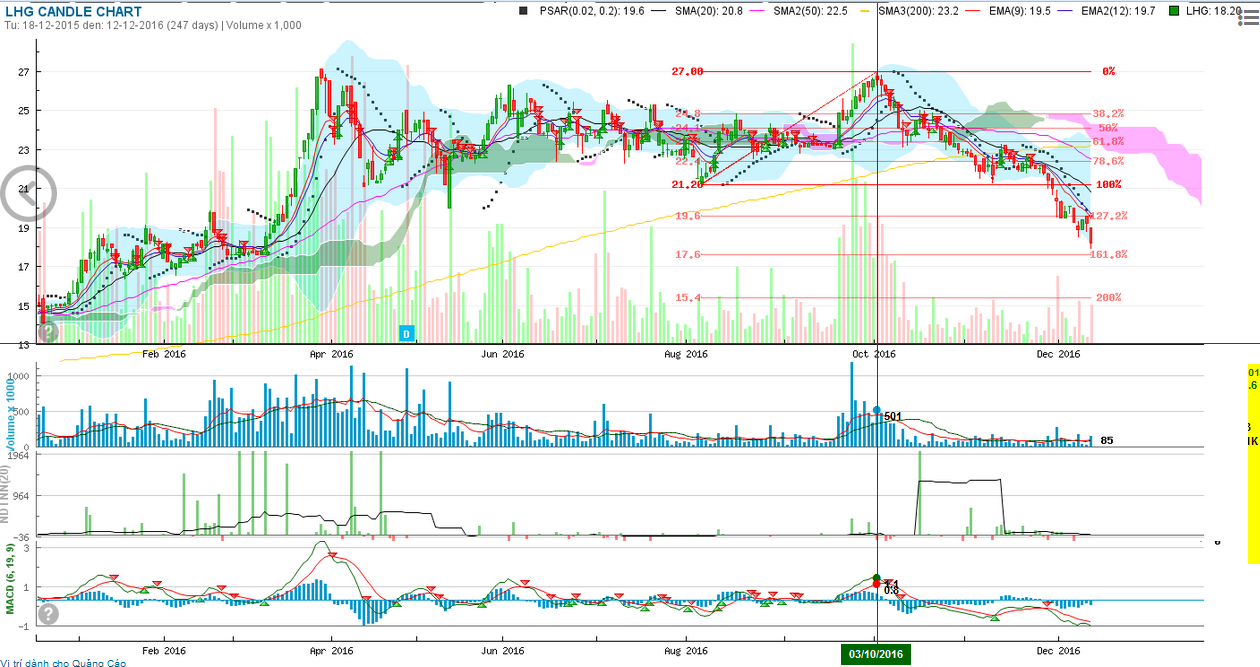Select Fibonacci 50% level label
The width and height of the screenshot is (1260, 667).
coord(1108,128)
